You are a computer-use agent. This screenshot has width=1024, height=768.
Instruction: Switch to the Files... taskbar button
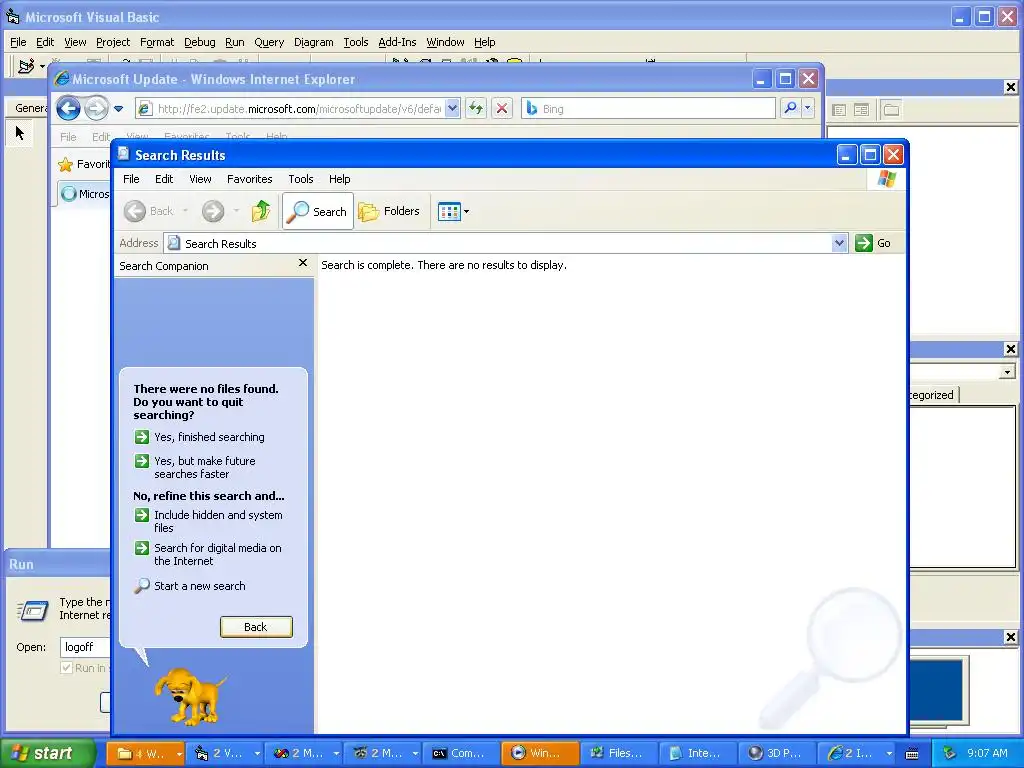tap(618, 753)
